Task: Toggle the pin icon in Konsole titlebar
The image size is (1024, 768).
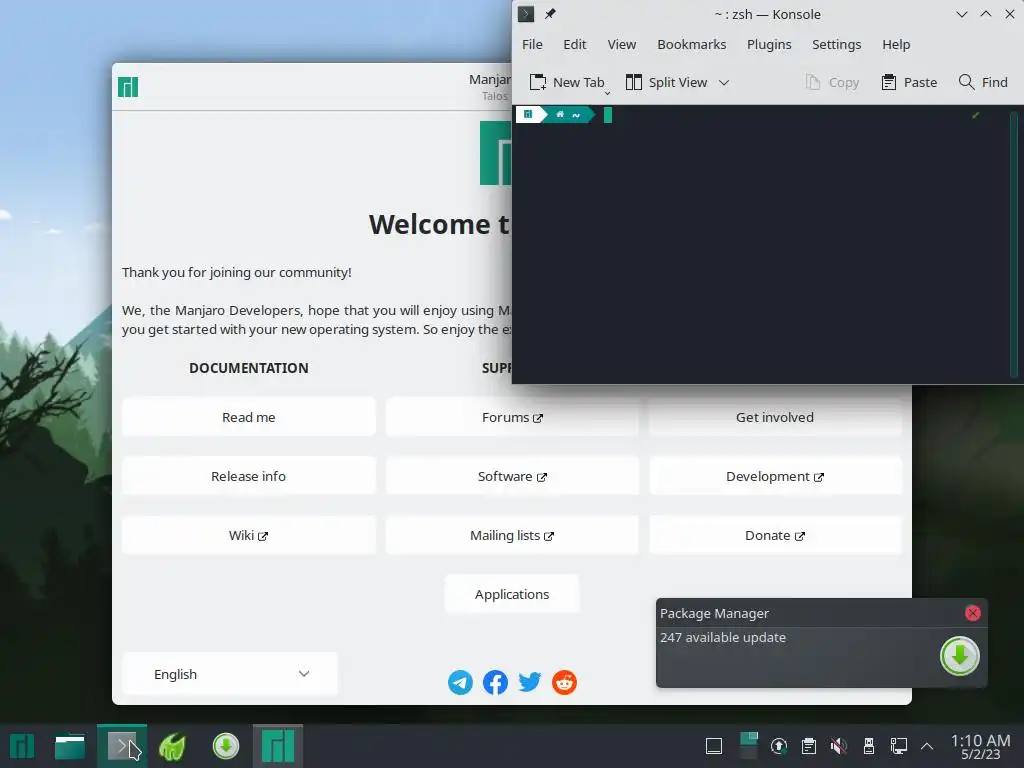Action: (x=550, y=14)
